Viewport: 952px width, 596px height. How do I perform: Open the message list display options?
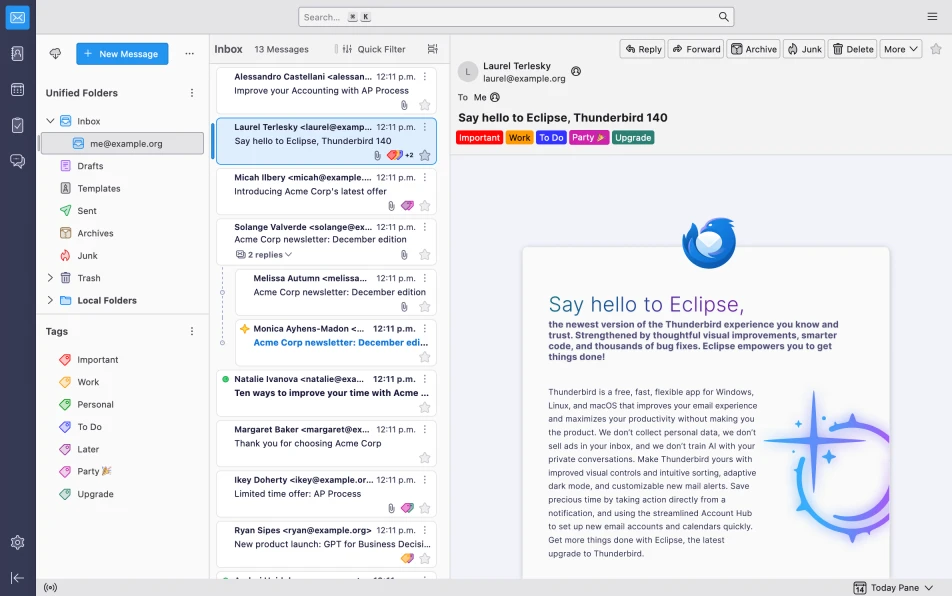[x=434, y=48]
